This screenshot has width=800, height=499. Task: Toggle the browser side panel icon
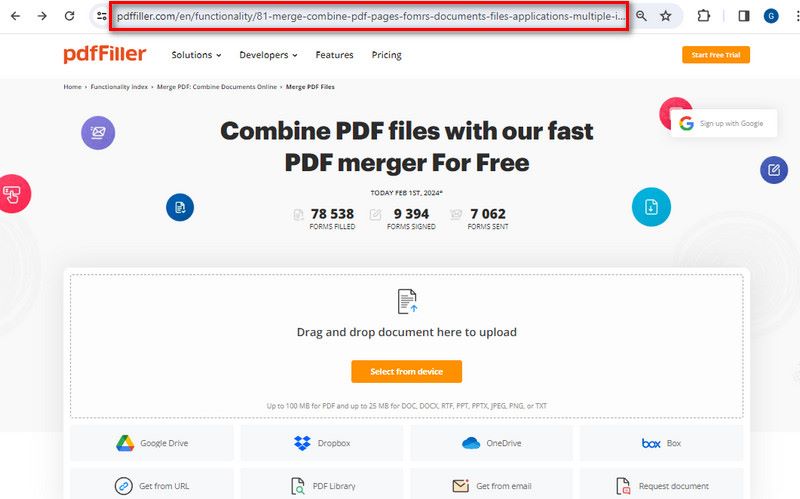tap(744, 16)
